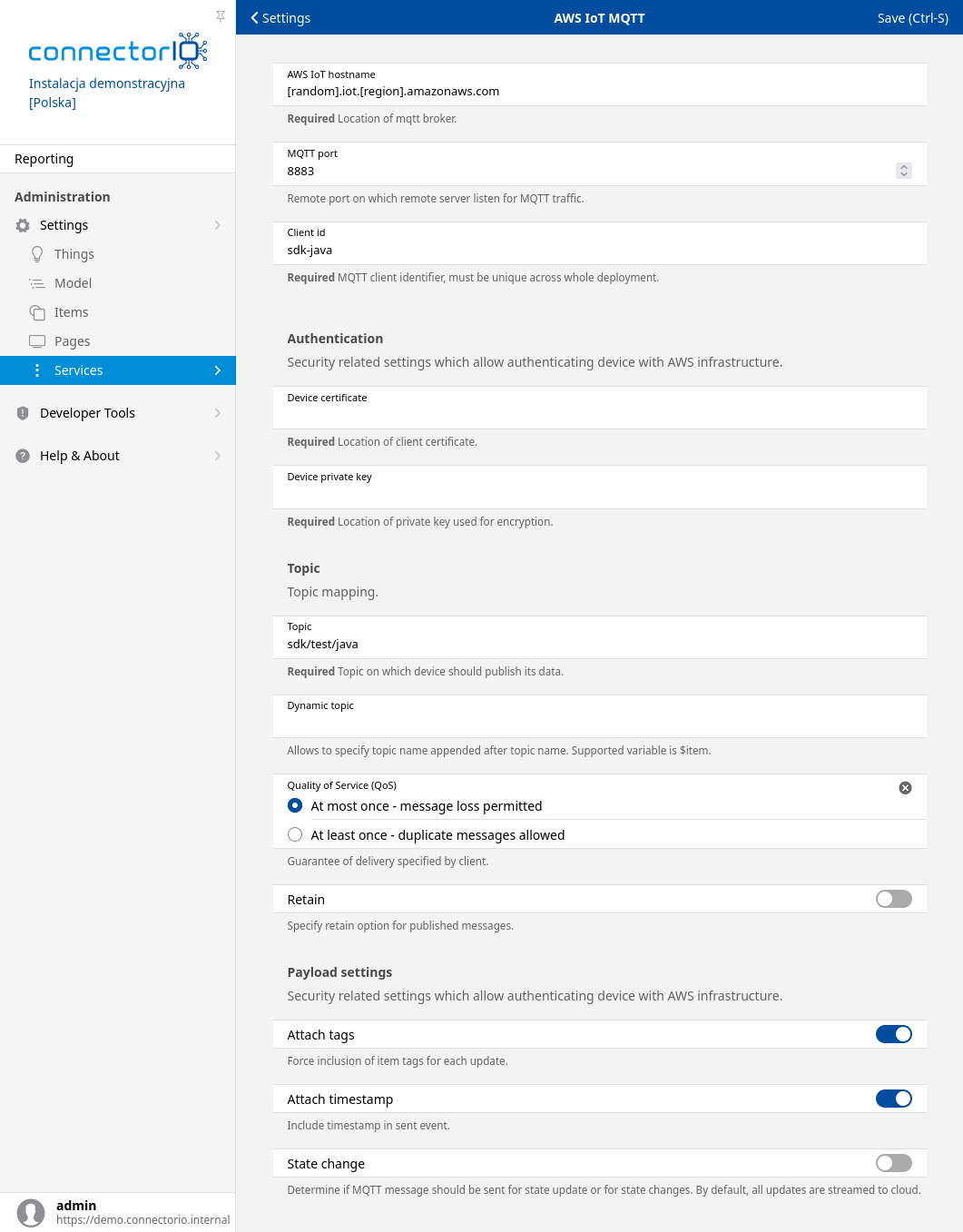Viewport: 963px width, 1232px height.
Task: Click the MQTT port input field
Action: point(600,163)
